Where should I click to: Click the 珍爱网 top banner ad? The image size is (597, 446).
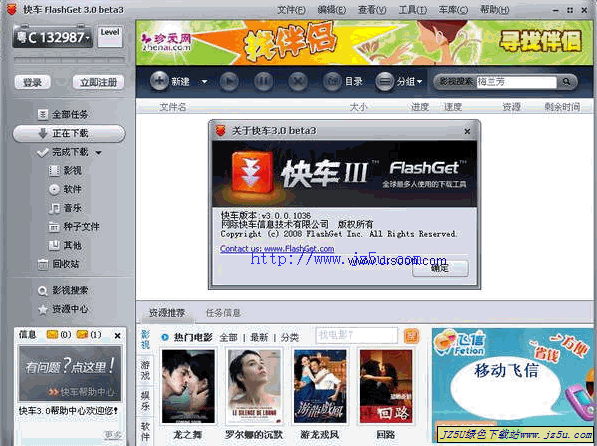[364, 43]
